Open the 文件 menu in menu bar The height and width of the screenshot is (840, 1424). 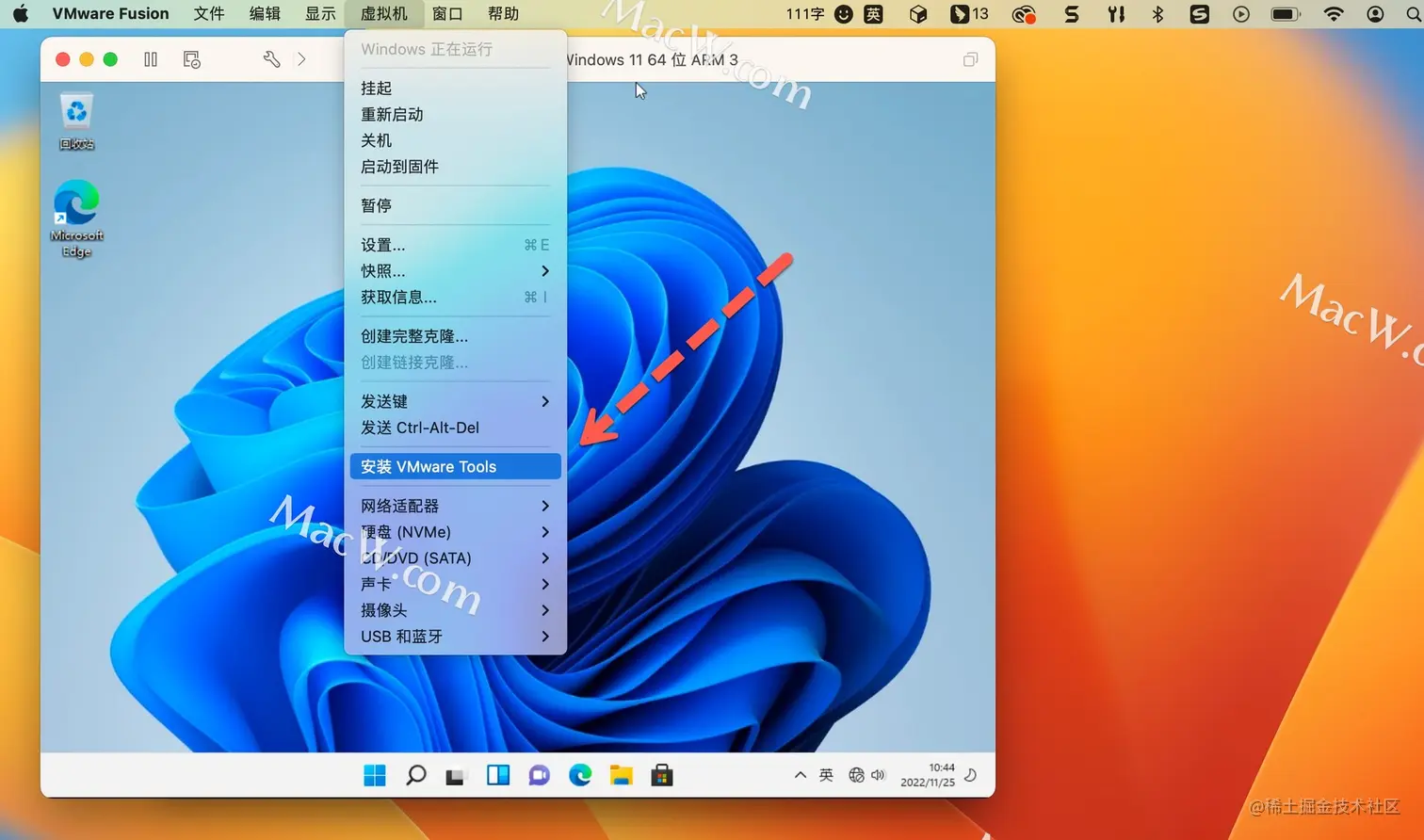coord(209,13)
